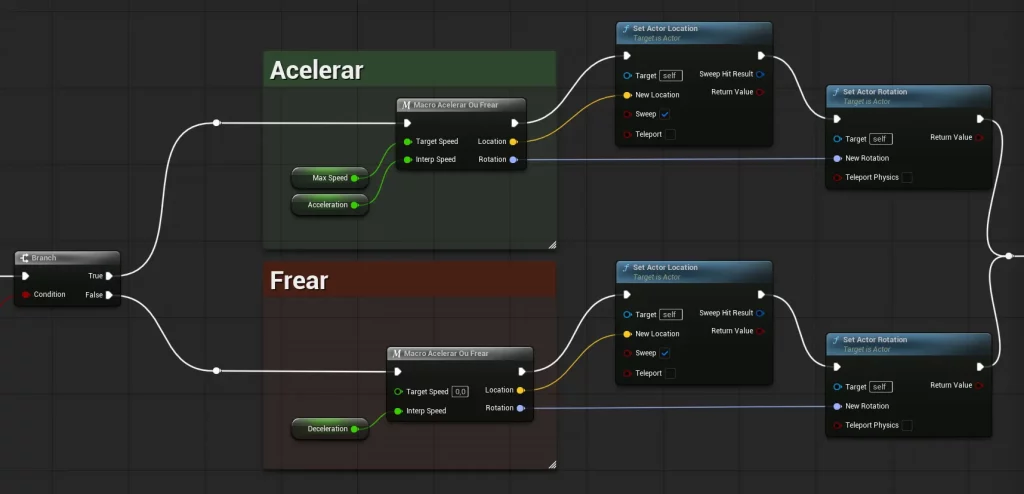
Task: Click the False output pin on Branch
Action: point(109,295)
